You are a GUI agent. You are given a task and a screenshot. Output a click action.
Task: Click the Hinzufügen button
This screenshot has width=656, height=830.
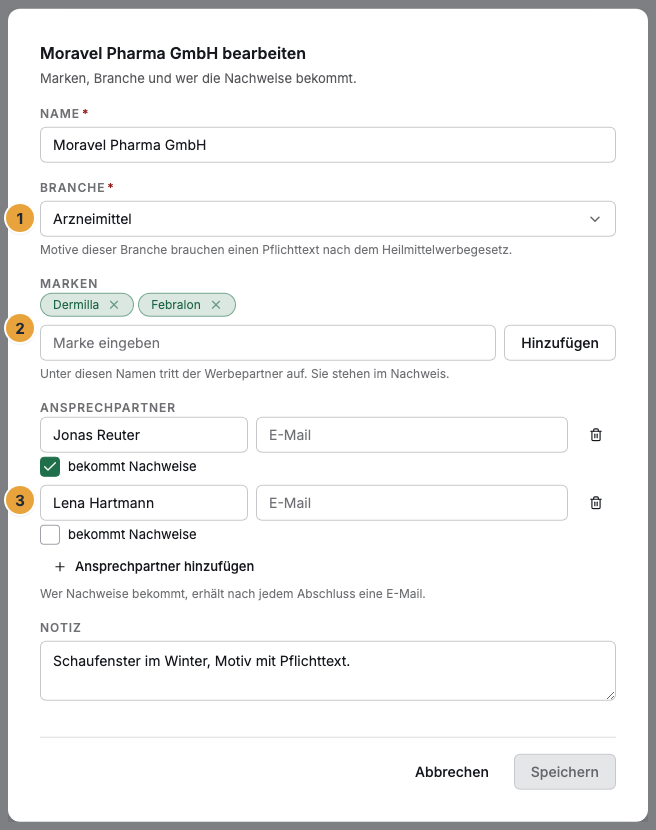pyautogui.click(x=560, y=343)
